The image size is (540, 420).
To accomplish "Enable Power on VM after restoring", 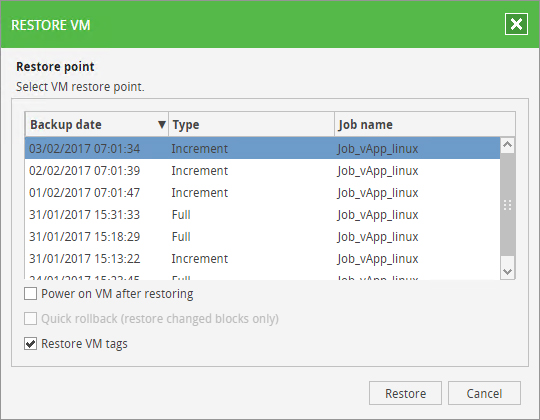I will point(30,294).
